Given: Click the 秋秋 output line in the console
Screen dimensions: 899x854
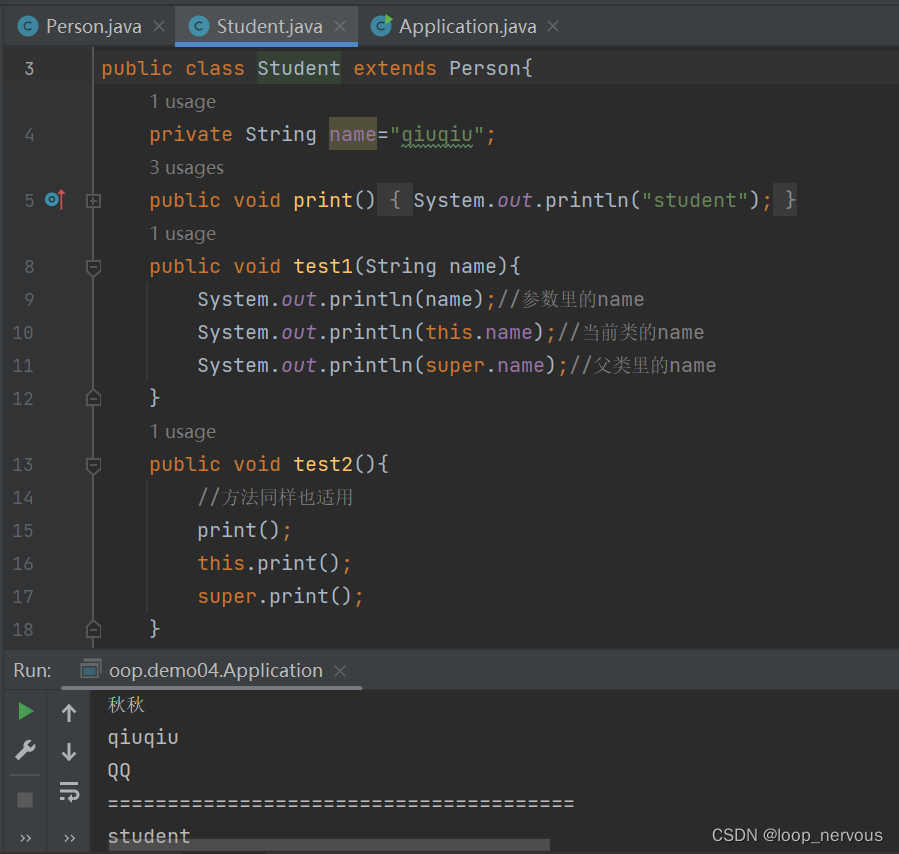Looking at the screenshot, I should click(x=126, y=704).
